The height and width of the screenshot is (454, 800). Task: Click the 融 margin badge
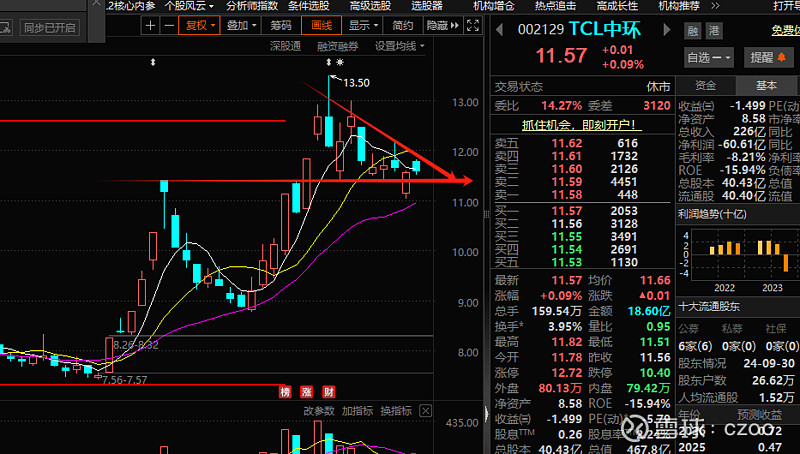(692, 31)
